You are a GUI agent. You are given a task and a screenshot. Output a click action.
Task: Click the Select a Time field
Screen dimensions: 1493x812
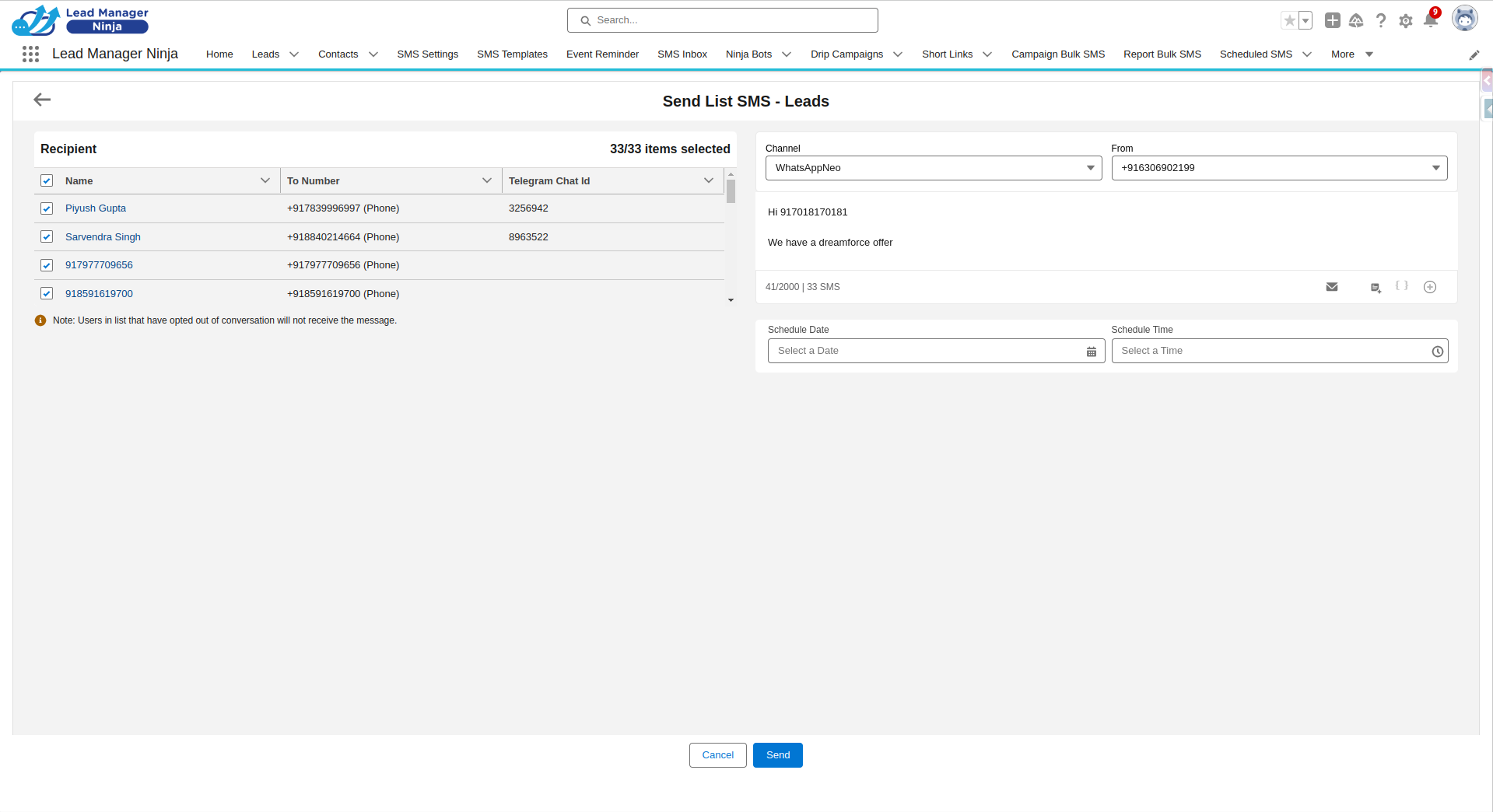pos(1280,351)
